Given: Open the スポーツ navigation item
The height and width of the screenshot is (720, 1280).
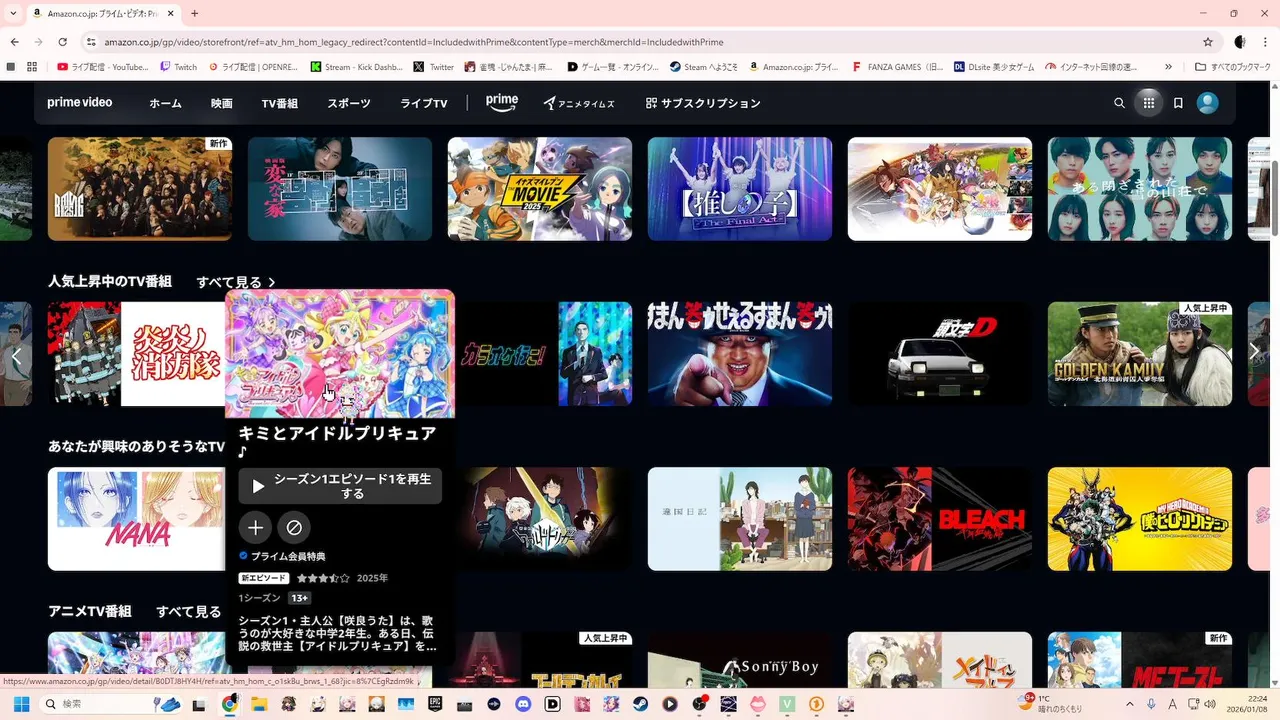Looking at the screenshot, I should 349,103.
